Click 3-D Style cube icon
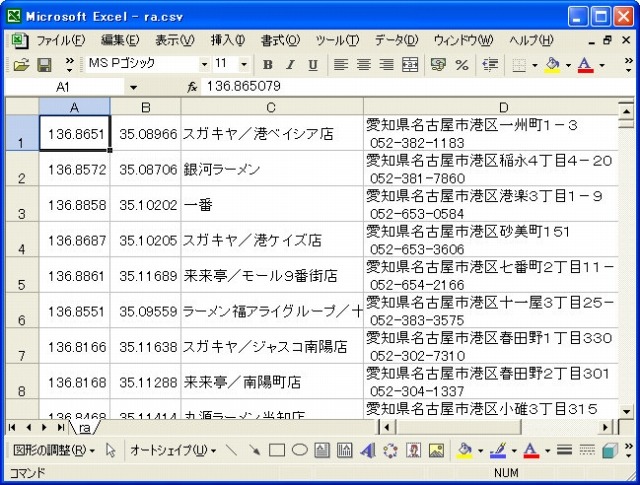Image resolution: width=640 pixels, height=485 pixels. tap(610, 450)
